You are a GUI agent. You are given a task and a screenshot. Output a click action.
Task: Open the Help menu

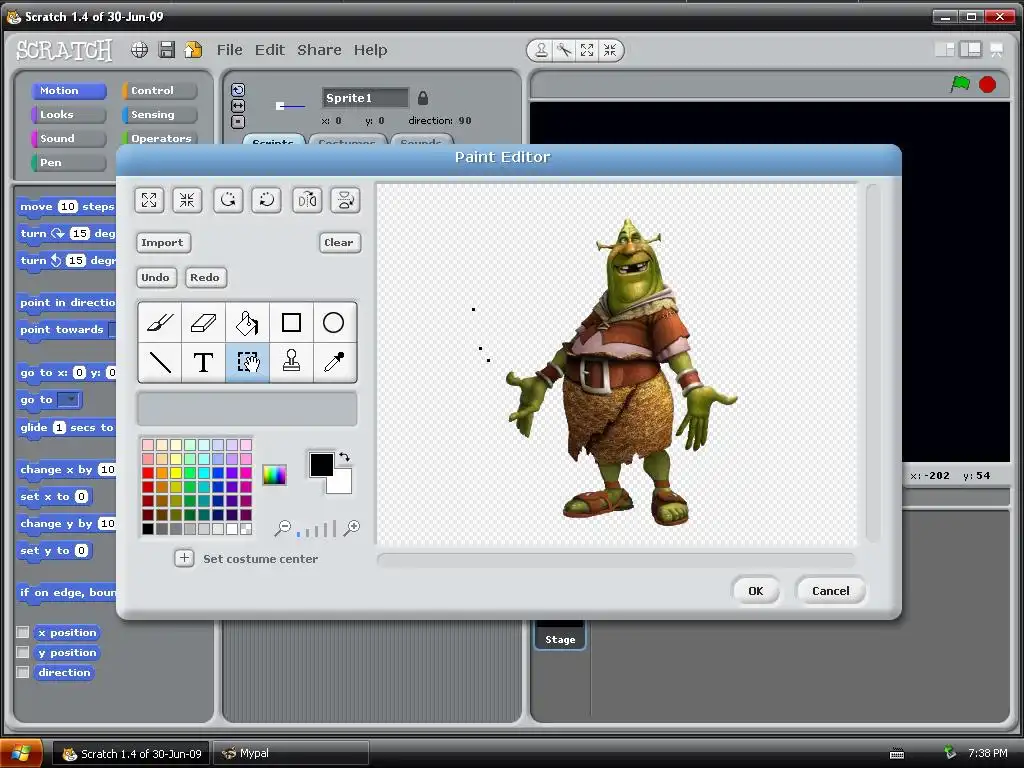coord(370,50)
